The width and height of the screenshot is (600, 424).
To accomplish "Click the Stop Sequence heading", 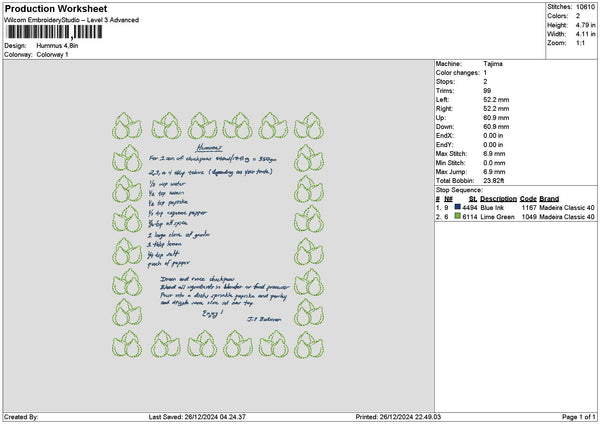I will (x=459, y=190).
